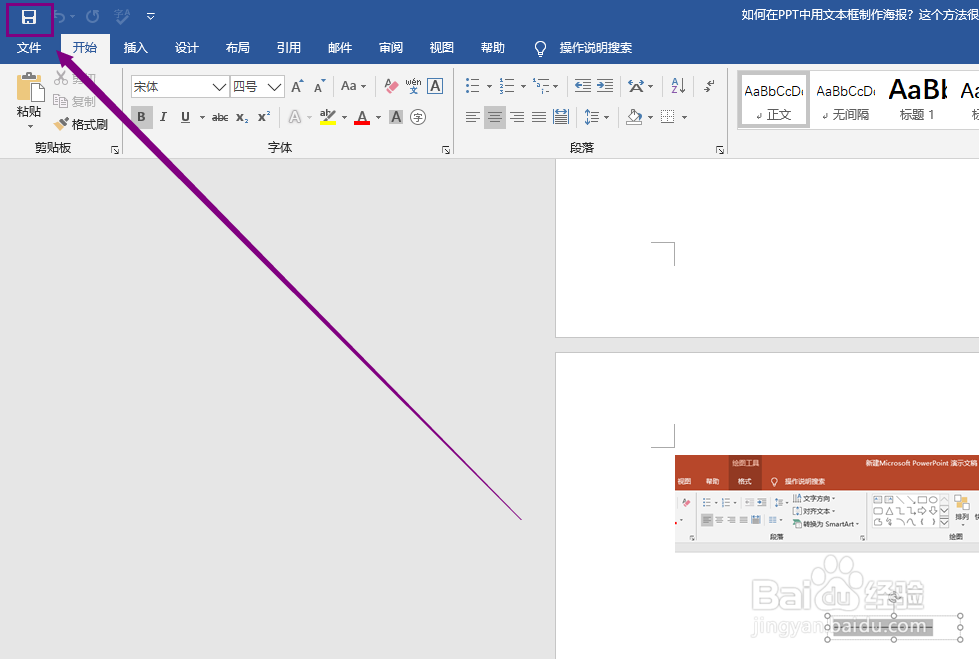Expand the 粘贴 options arrow
Image resolution: width=979 pixels, height=659 pixels.
pyautogui.click(x=30, y=127)
